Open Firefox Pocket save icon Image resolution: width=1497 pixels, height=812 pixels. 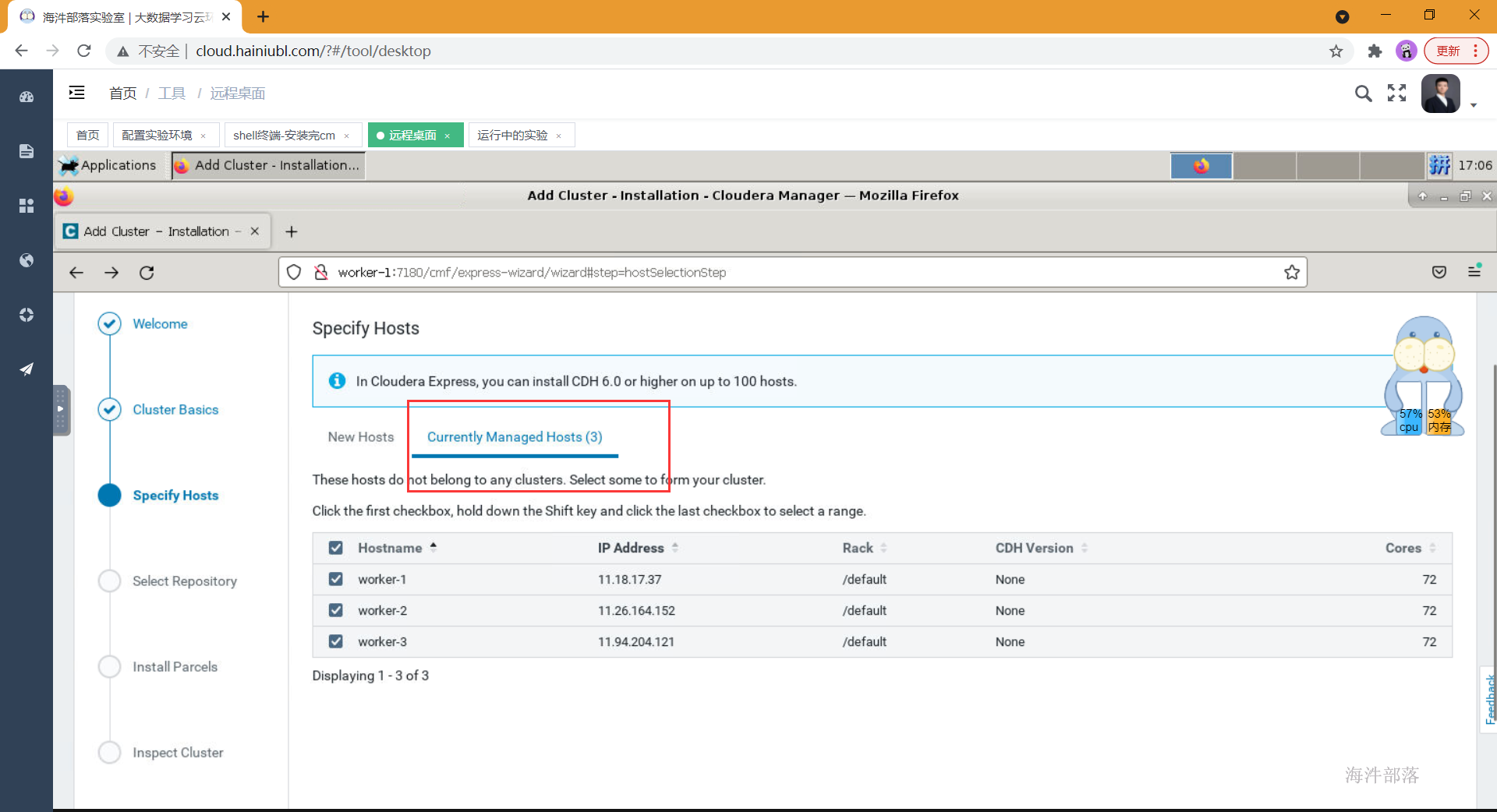coord(1439,272)
